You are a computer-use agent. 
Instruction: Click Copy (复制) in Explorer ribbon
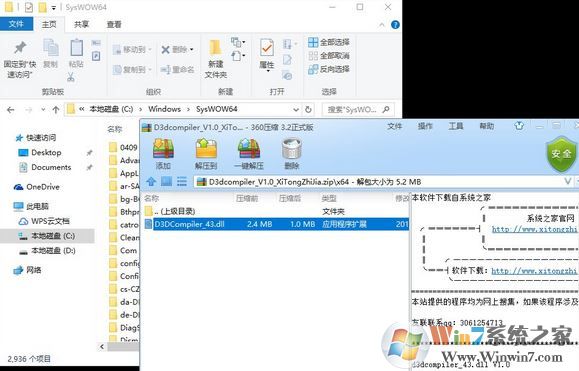[51, 54]
